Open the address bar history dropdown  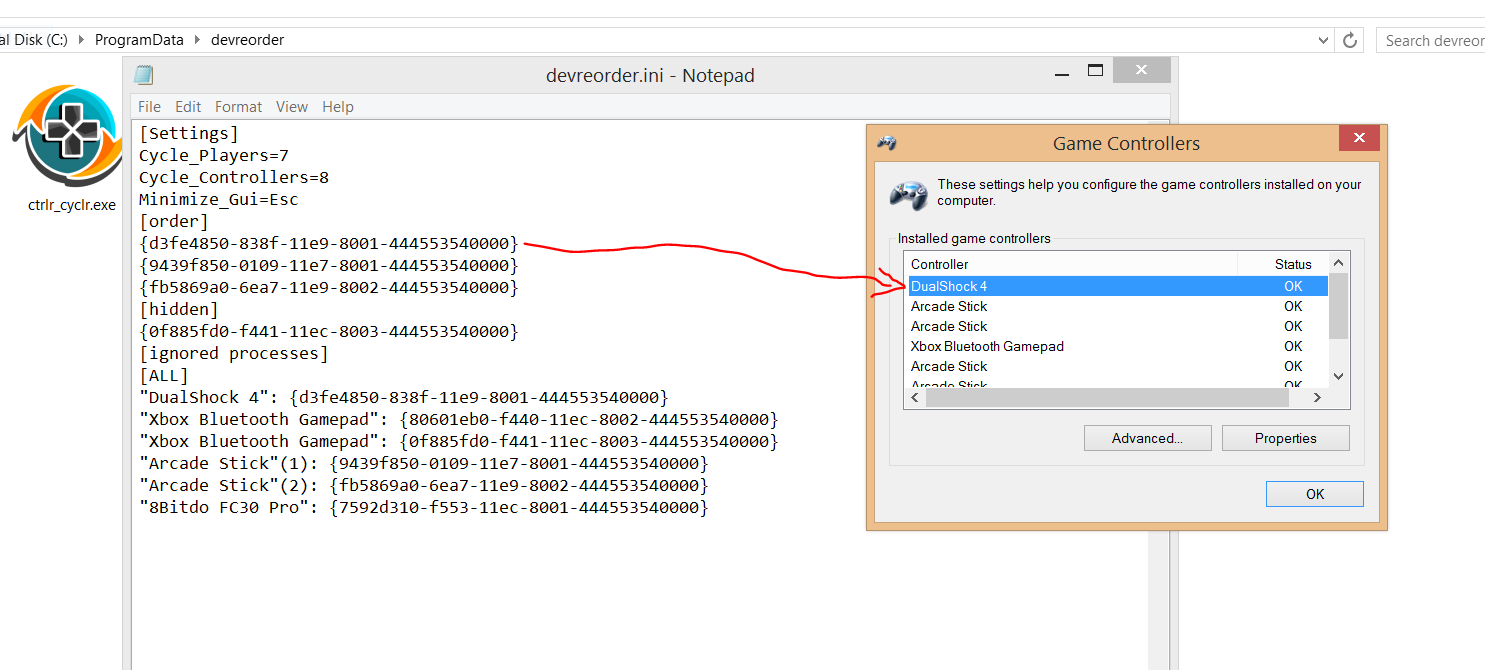[x=1323, y=40]
